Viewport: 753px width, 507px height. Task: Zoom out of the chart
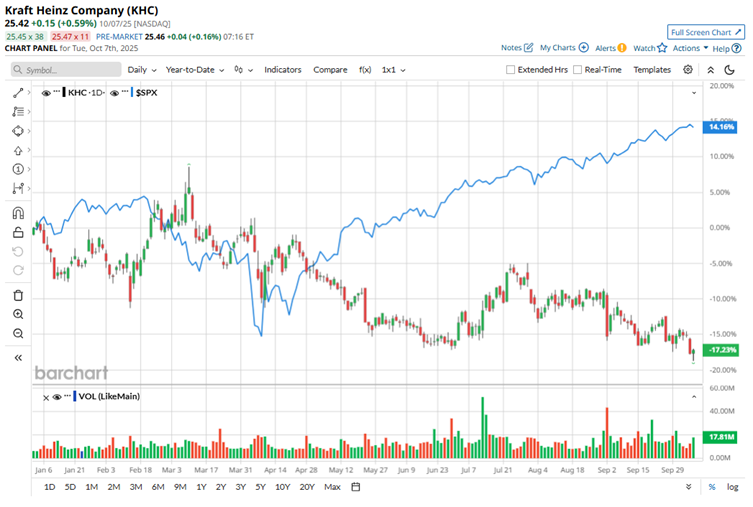tap(18, 333)
